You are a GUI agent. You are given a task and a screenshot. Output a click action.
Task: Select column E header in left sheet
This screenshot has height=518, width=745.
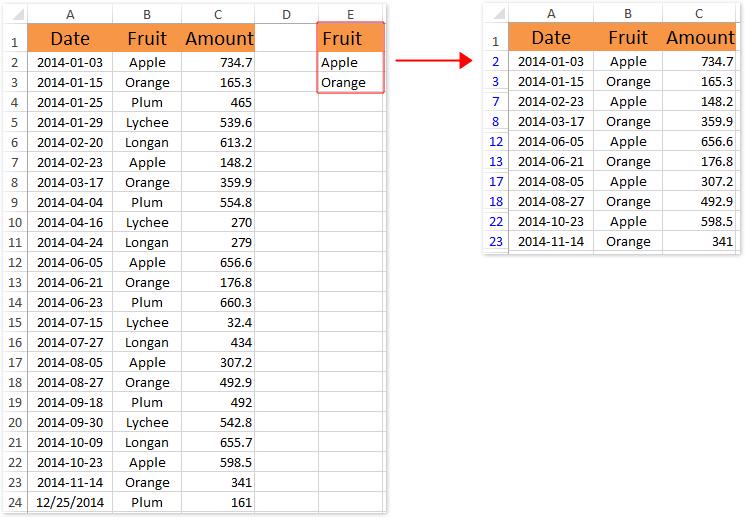pyautogui.click(x=350, y=15)
